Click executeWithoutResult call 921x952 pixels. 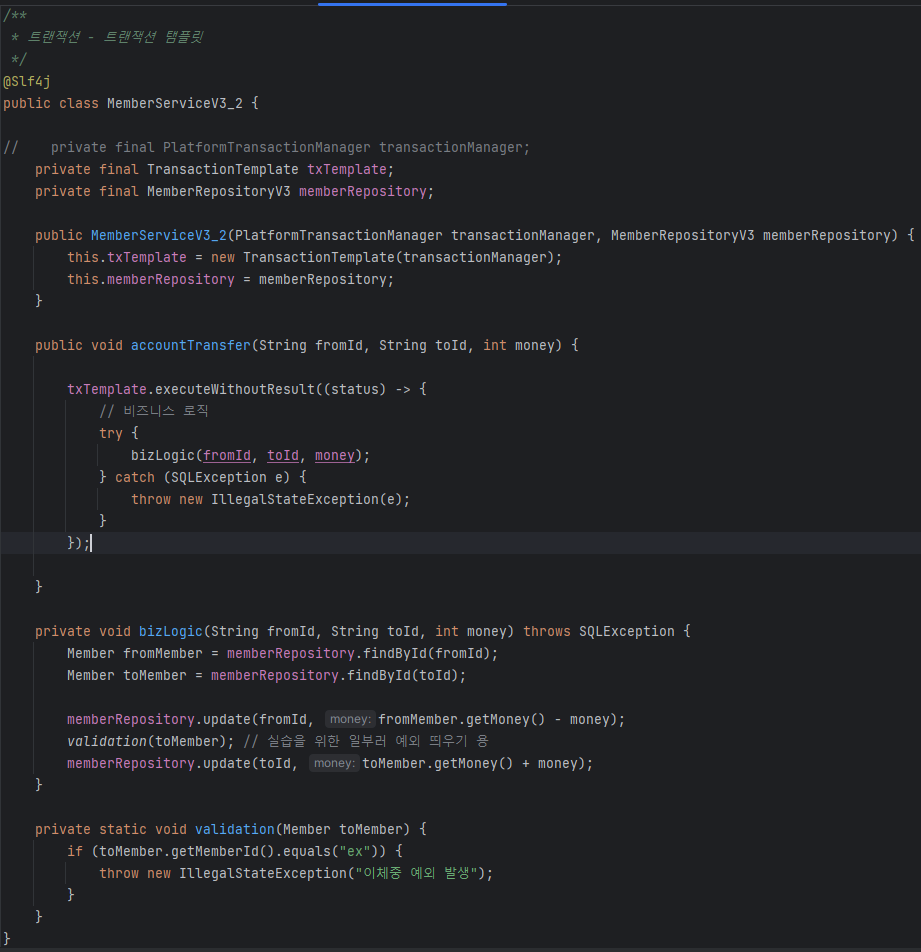tap(235, 389)
